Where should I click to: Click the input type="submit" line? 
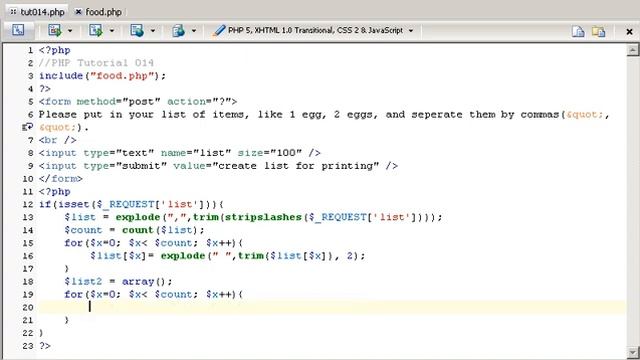pos(218,166)
